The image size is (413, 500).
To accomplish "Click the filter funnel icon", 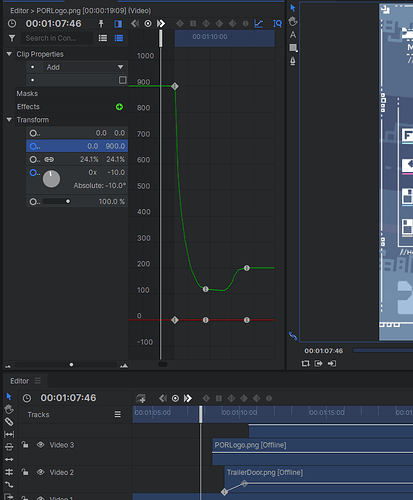I will point(12,38).
